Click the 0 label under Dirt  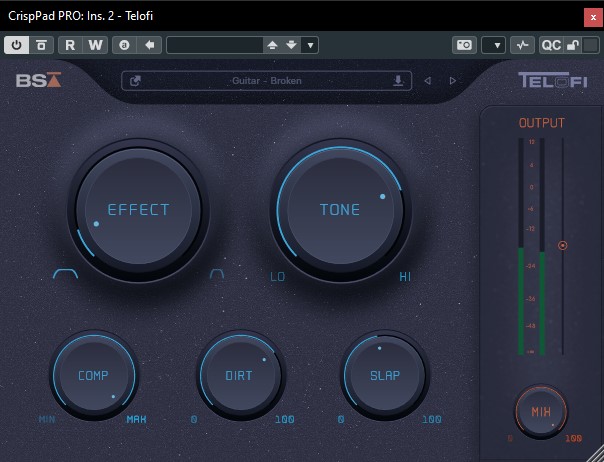(x=194, y=419)
